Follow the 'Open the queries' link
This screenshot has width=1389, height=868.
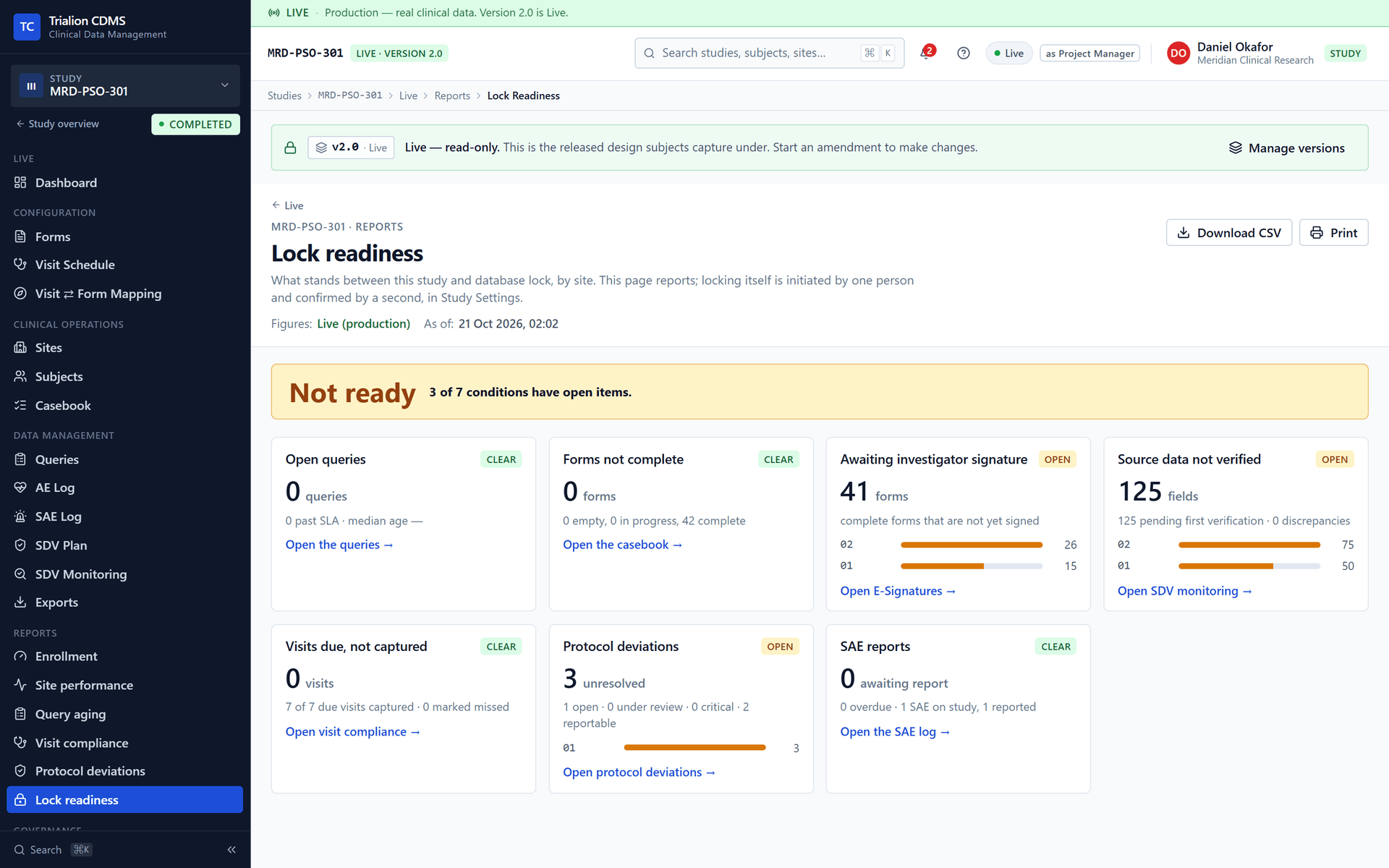339,545
